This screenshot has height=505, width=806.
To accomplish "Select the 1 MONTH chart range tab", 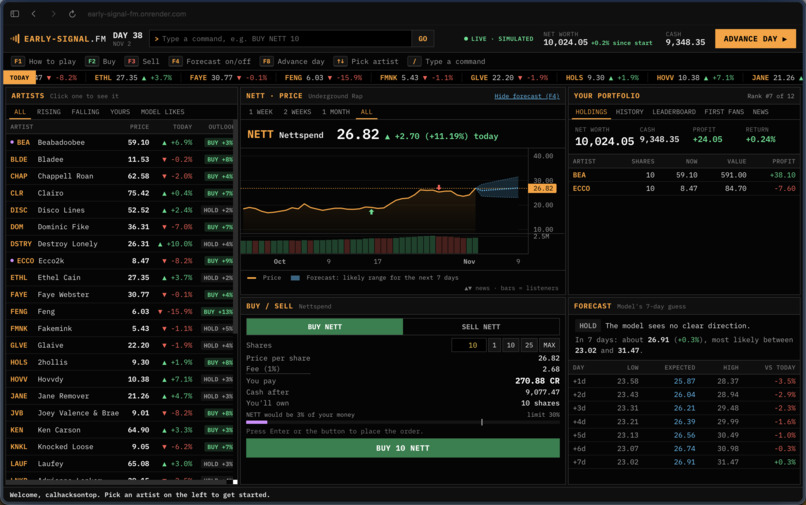I will point(336,112).
